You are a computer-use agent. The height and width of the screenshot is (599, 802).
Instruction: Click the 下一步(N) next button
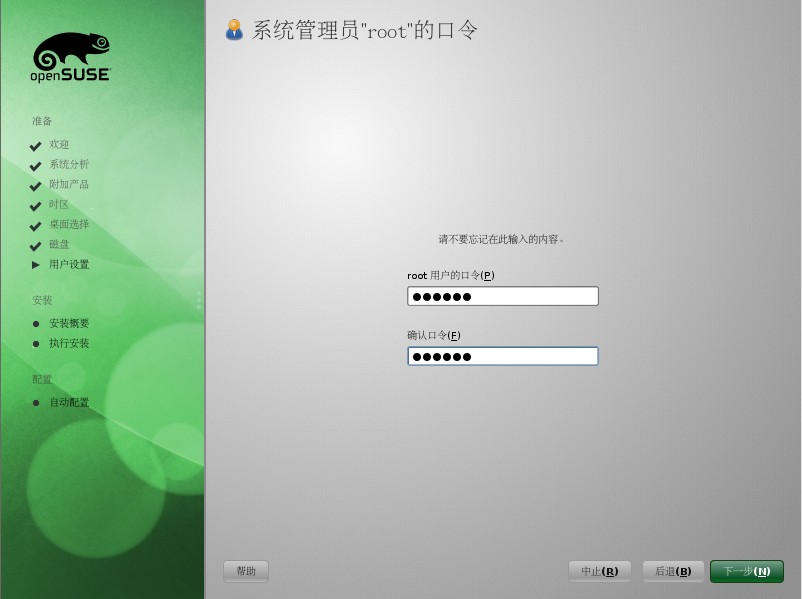coord(747,571)
